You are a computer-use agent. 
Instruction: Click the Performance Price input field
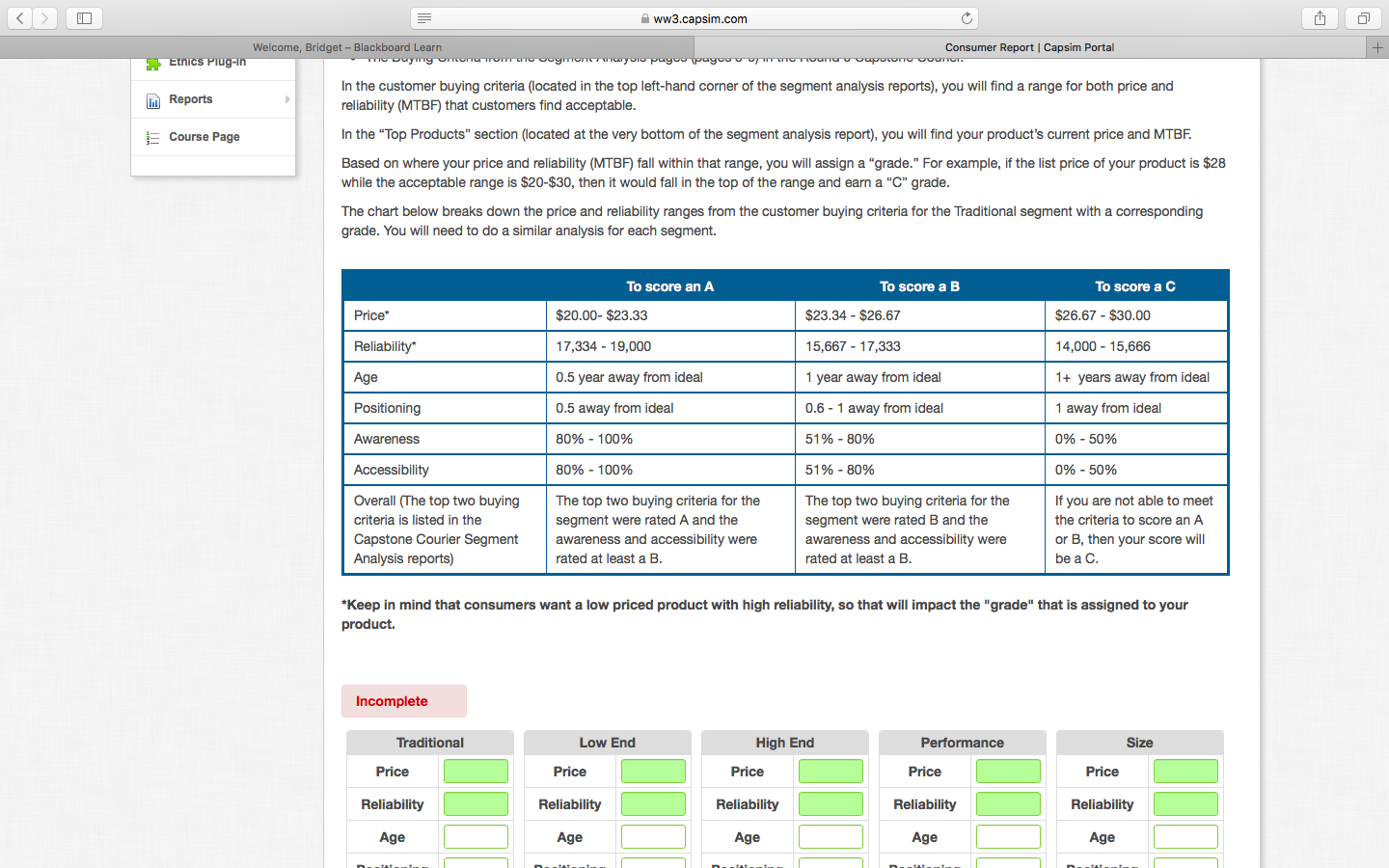point(1008,772)
